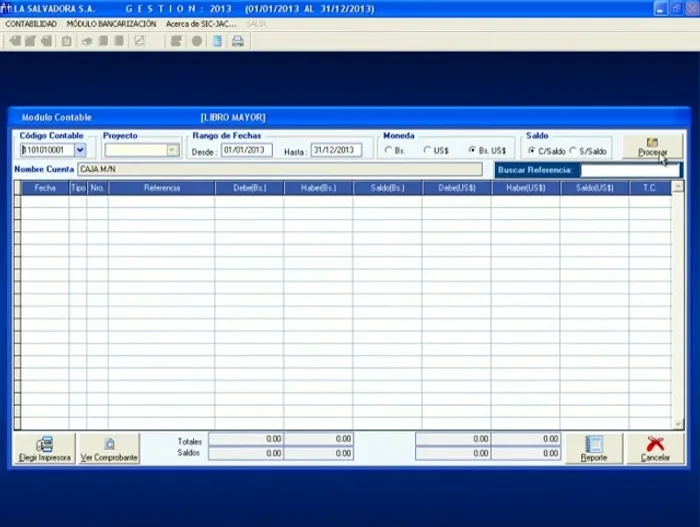
Task: Click the blue document icon in the toolbar
Action: pyautogui.click(x=217, y=41)
